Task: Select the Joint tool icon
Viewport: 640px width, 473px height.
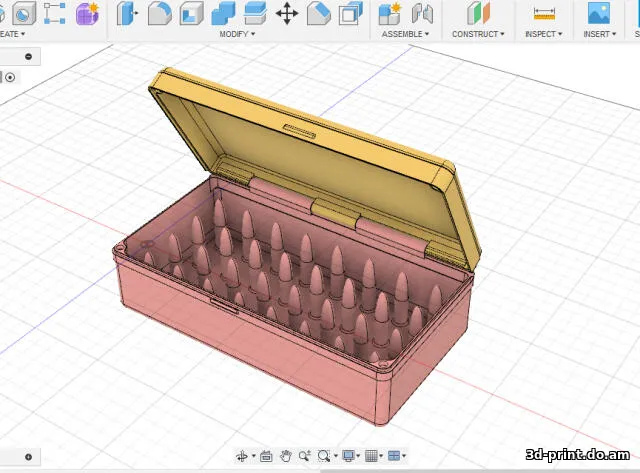Action: pyautogui.click(x=422, y=13)
